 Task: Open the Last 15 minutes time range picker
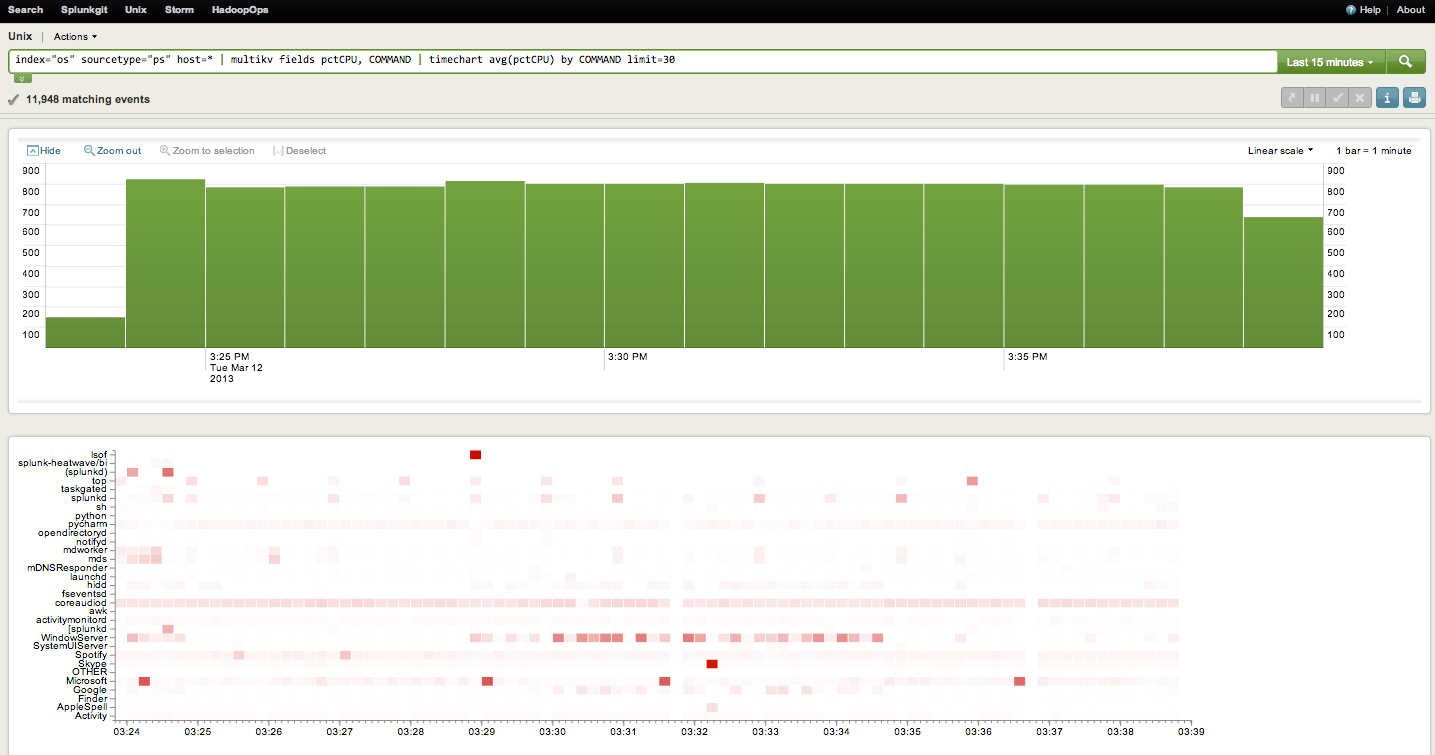(1330, 61)
